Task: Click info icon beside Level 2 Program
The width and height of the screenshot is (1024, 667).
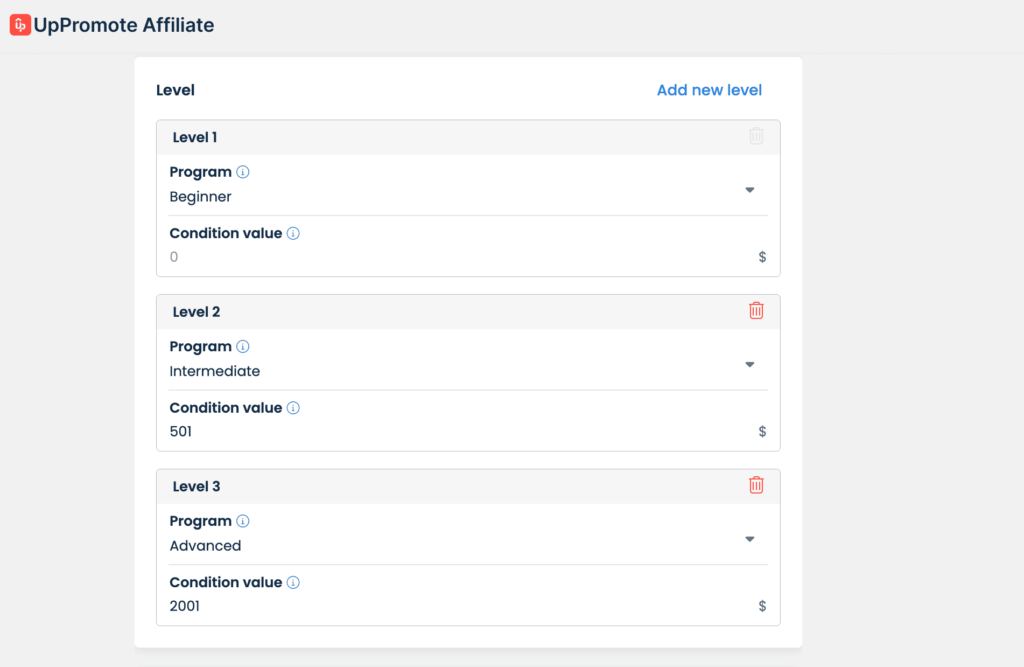Action: (x=243, y=347)
